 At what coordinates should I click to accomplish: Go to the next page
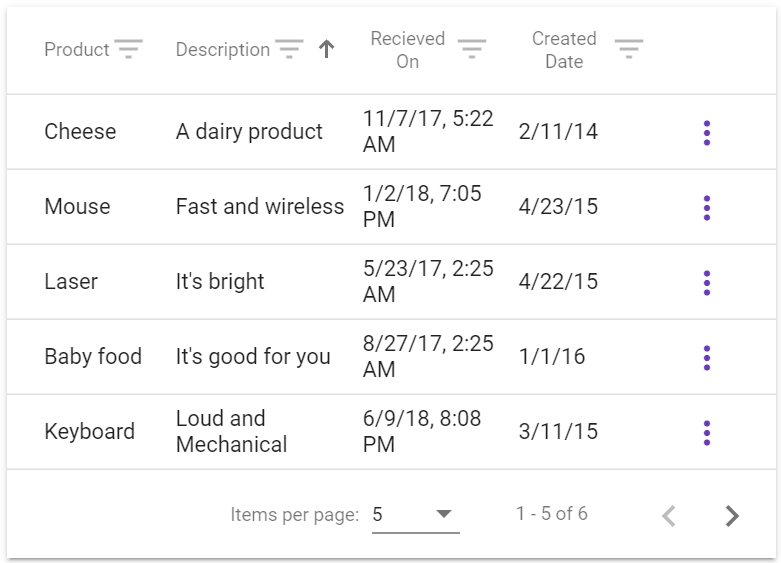(732, 516)
